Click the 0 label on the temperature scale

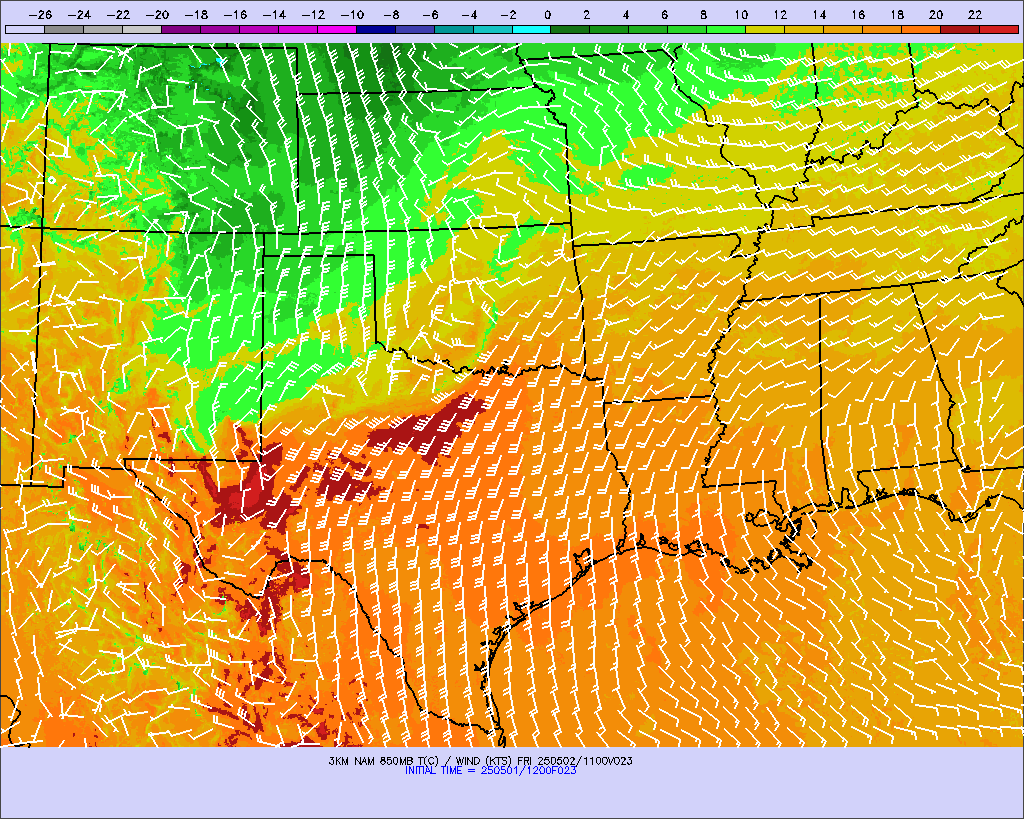[x=547, y=14]
